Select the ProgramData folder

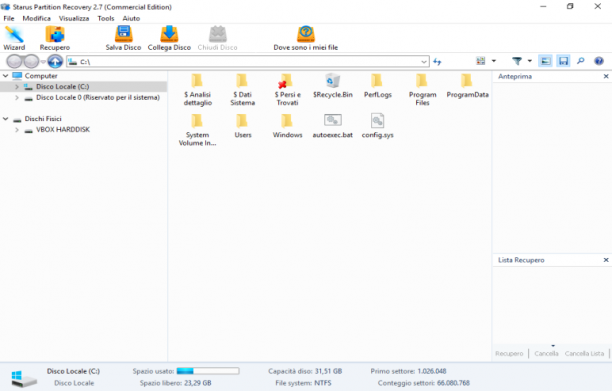tap(467, 86)
